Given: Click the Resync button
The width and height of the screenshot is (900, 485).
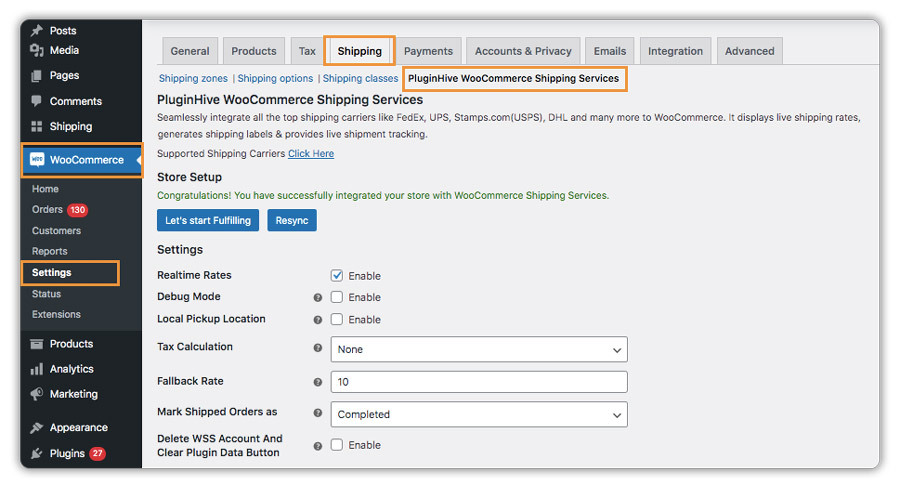Looking at the screenshot, I should click(292, 220).
